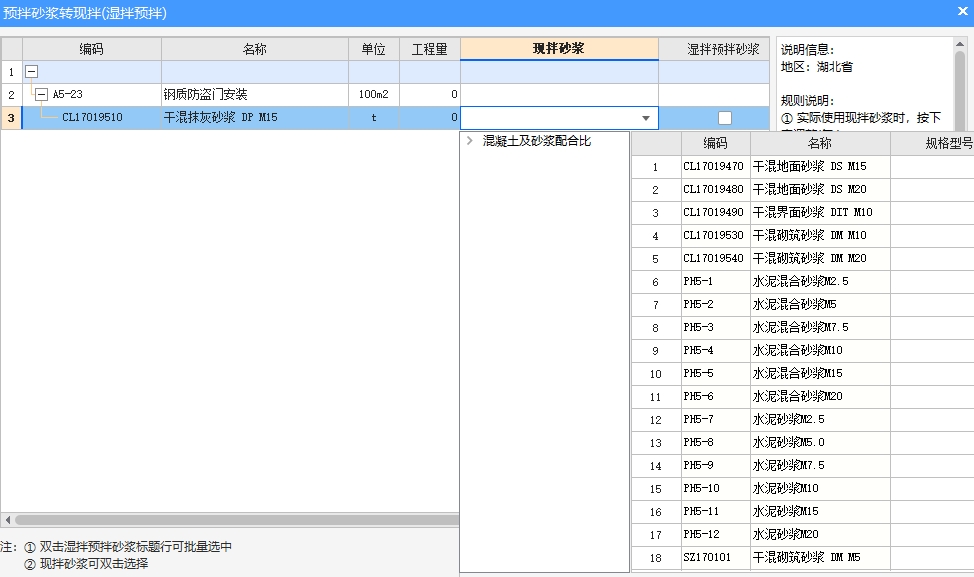Select 水泥混合砂浆M7.5 row
The height and width of the screenshot is (577, 974).
pos(803,327)
